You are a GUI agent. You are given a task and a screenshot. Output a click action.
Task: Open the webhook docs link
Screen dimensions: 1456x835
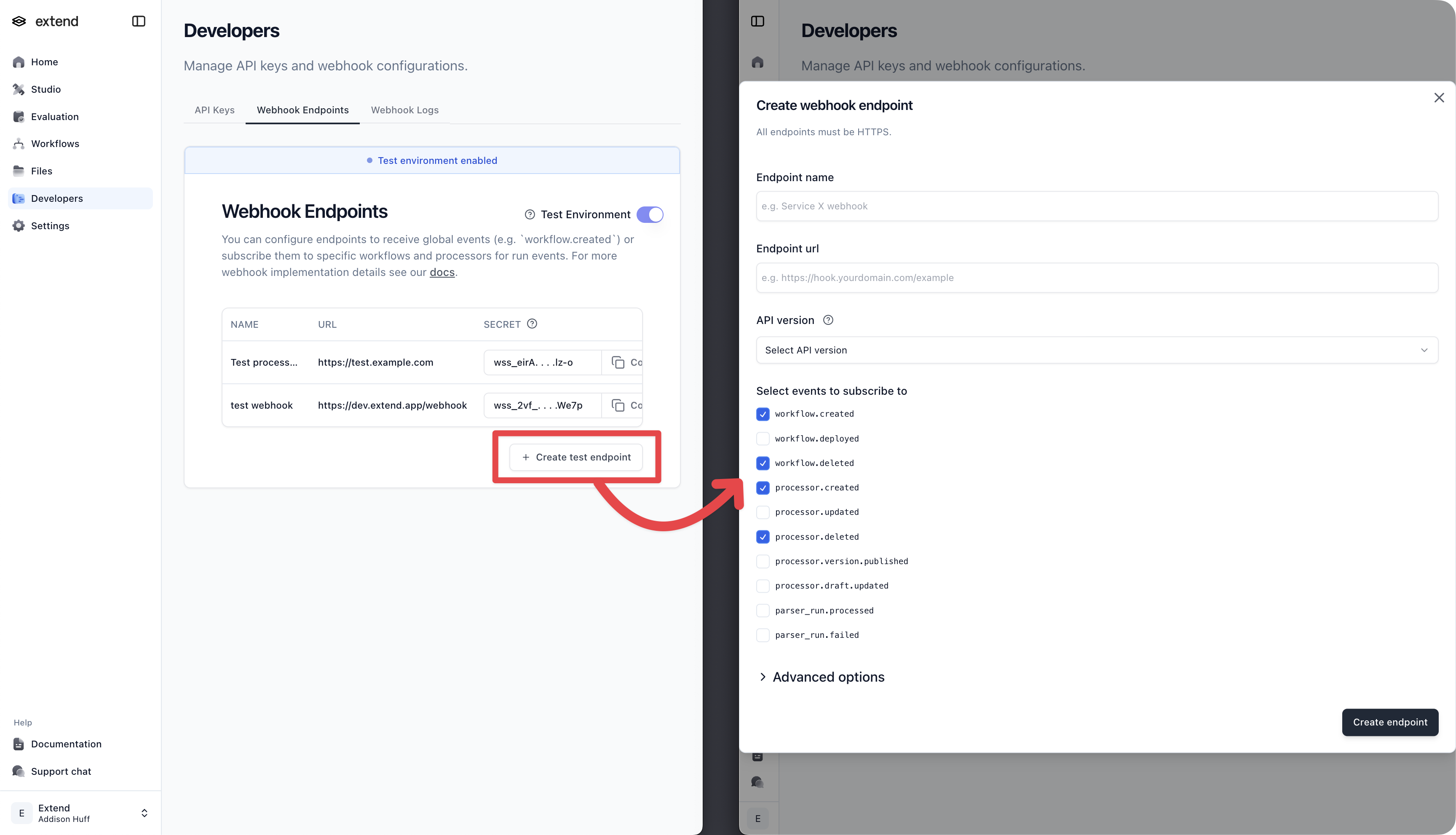tap(442, 273)
